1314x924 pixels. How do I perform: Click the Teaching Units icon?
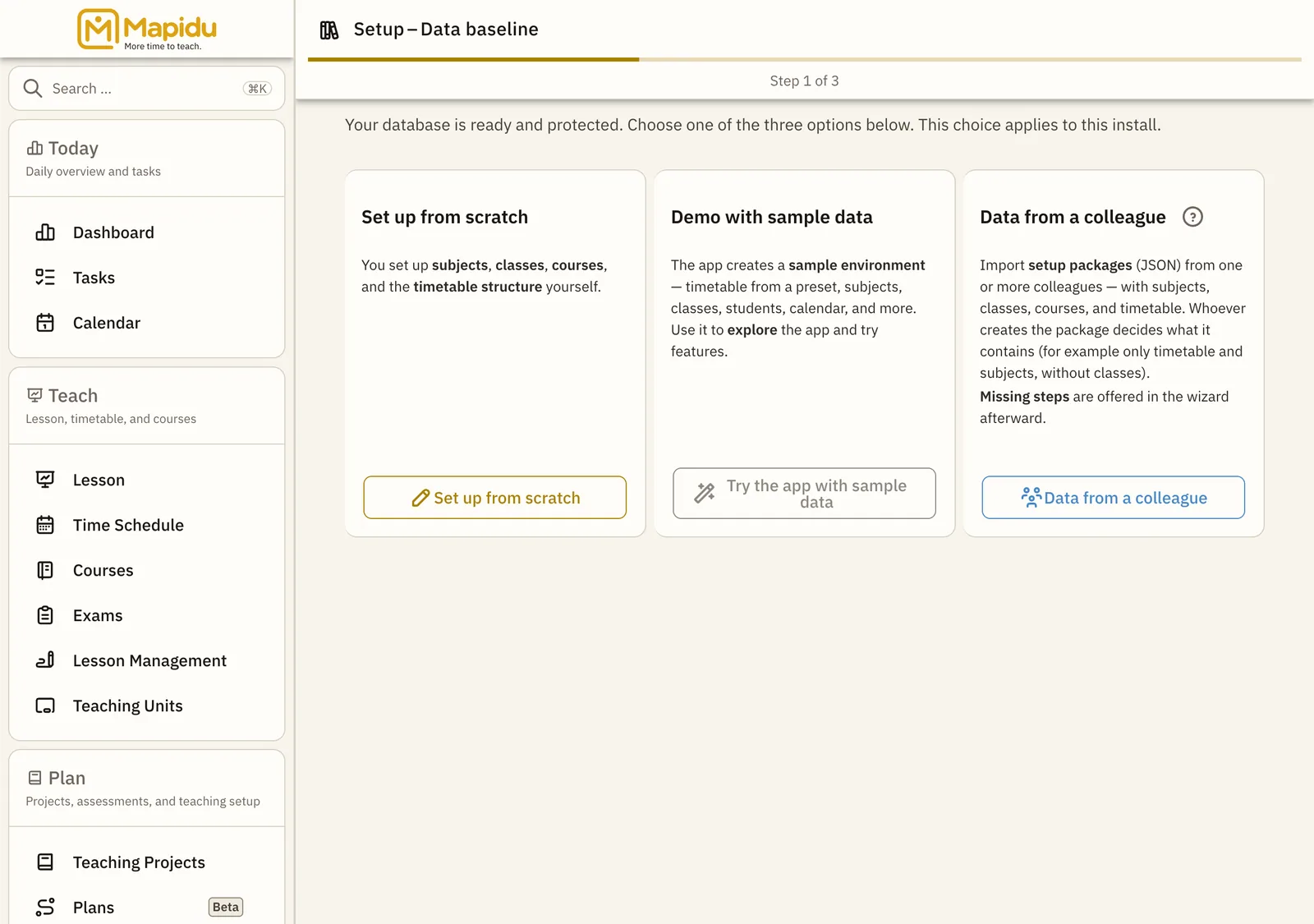(x=45, y=706)
